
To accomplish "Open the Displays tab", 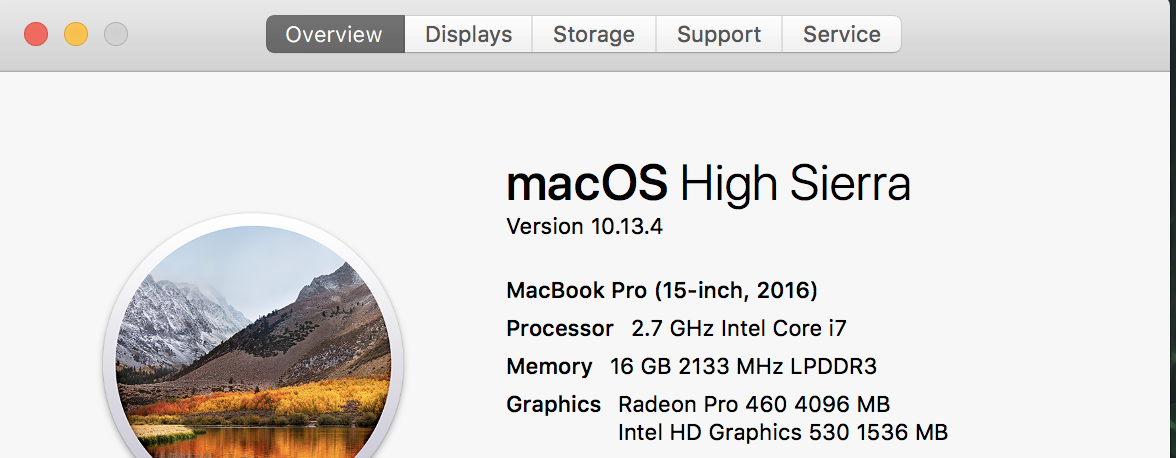I will click(468, 34).
